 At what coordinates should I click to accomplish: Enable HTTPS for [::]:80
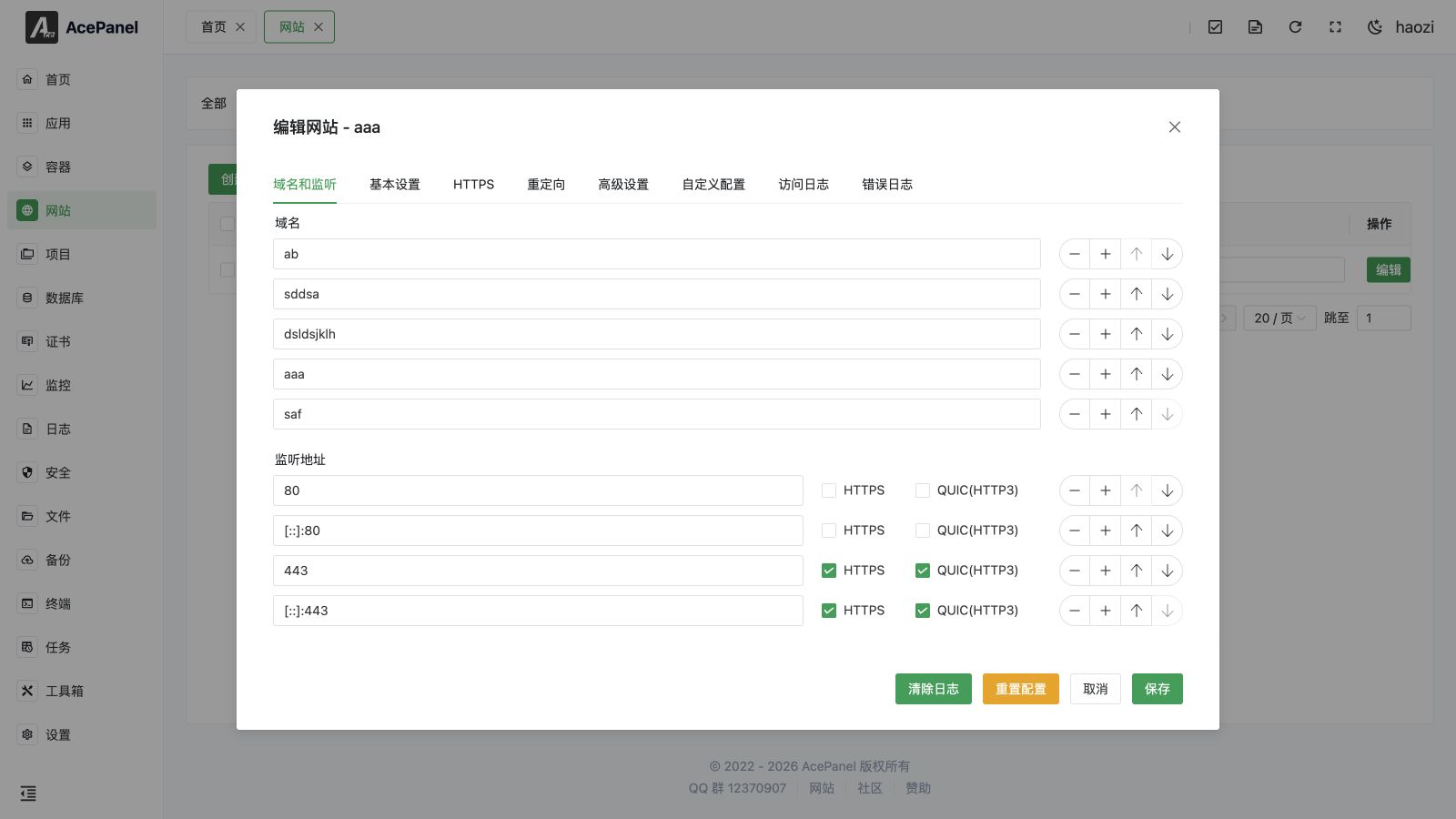pyautogui.click(x=829, y=531)
